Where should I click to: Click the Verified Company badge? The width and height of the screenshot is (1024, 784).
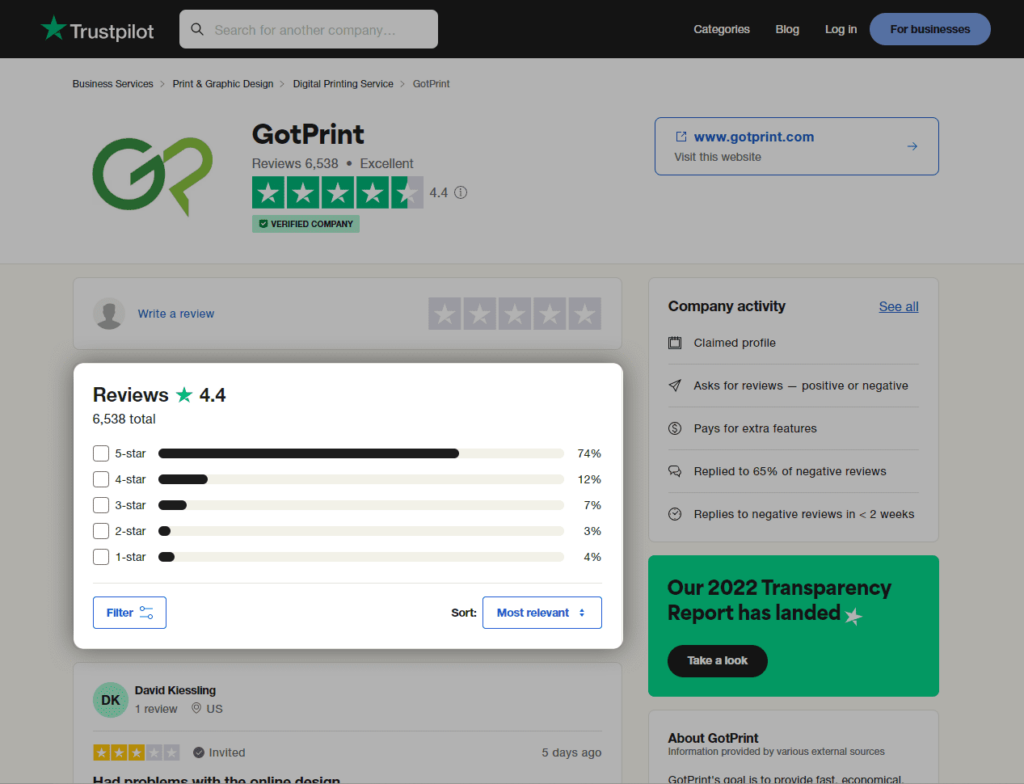[306, 224]
